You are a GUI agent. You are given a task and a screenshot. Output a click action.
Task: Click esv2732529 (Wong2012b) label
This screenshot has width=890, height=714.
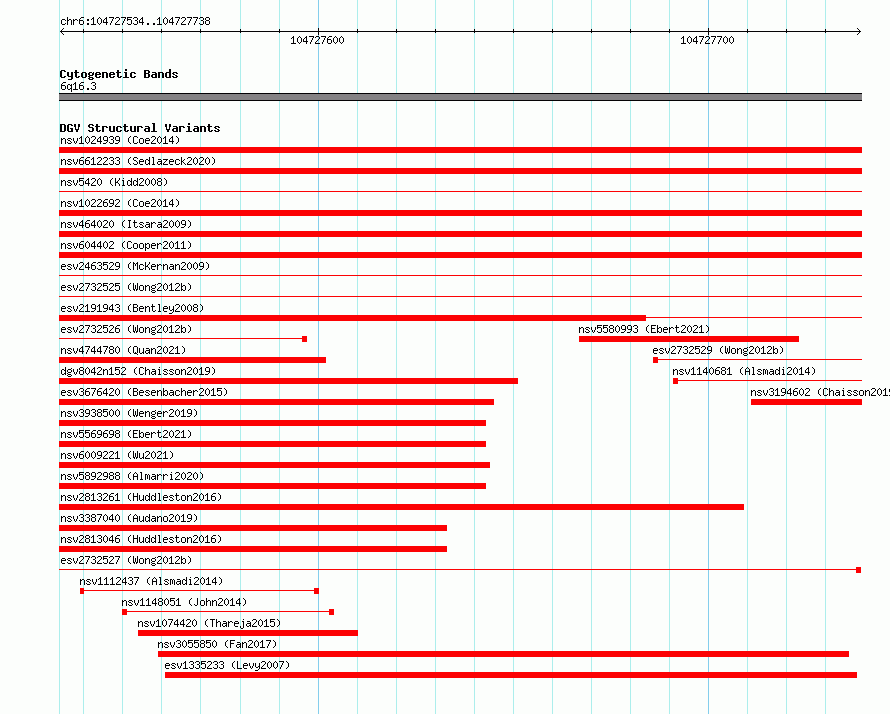coord(718,350)
